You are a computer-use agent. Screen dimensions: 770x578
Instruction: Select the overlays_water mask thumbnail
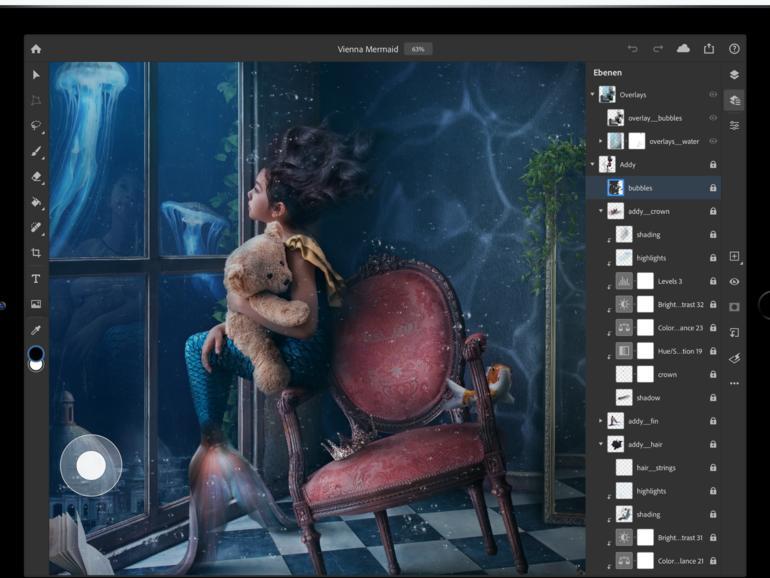point(637,141)
